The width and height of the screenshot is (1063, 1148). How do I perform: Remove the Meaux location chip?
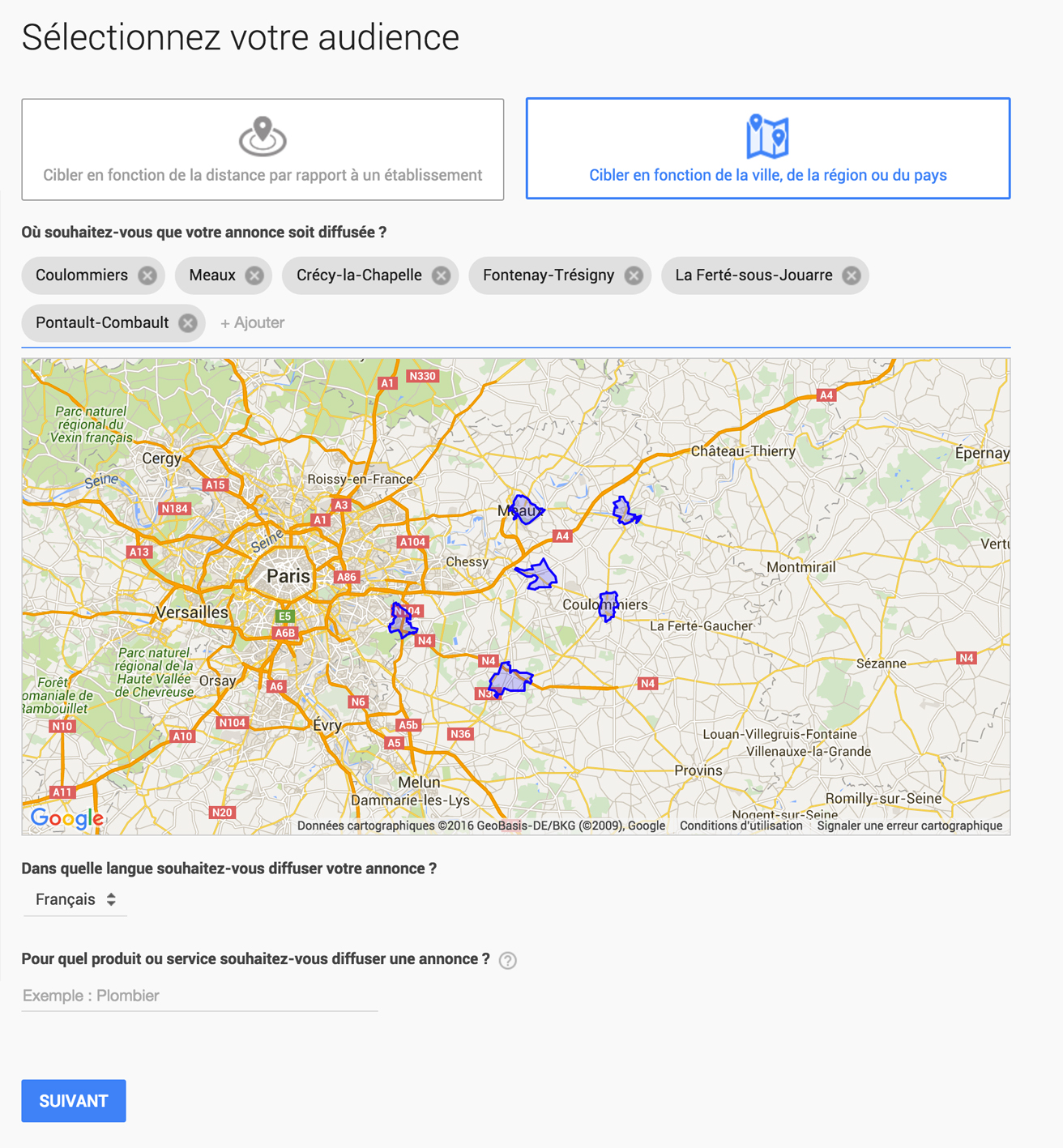tap(254, 275)
